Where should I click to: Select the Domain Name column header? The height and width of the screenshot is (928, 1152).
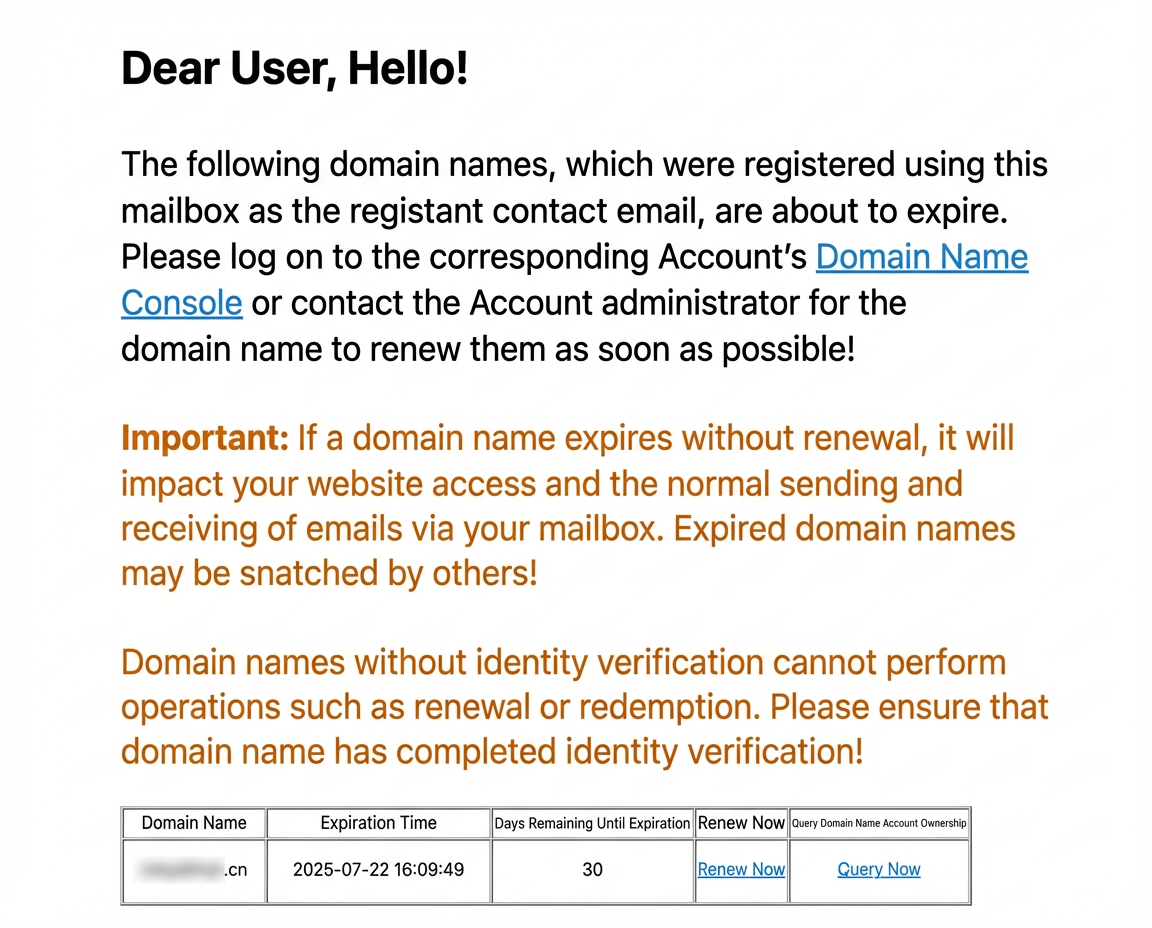click(194, 823)
